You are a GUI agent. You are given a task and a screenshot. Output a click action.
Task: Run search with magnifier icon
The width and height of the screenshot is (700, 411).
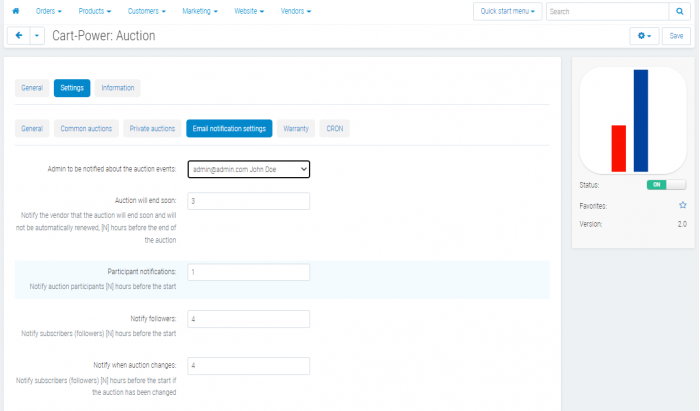(679, 12)
